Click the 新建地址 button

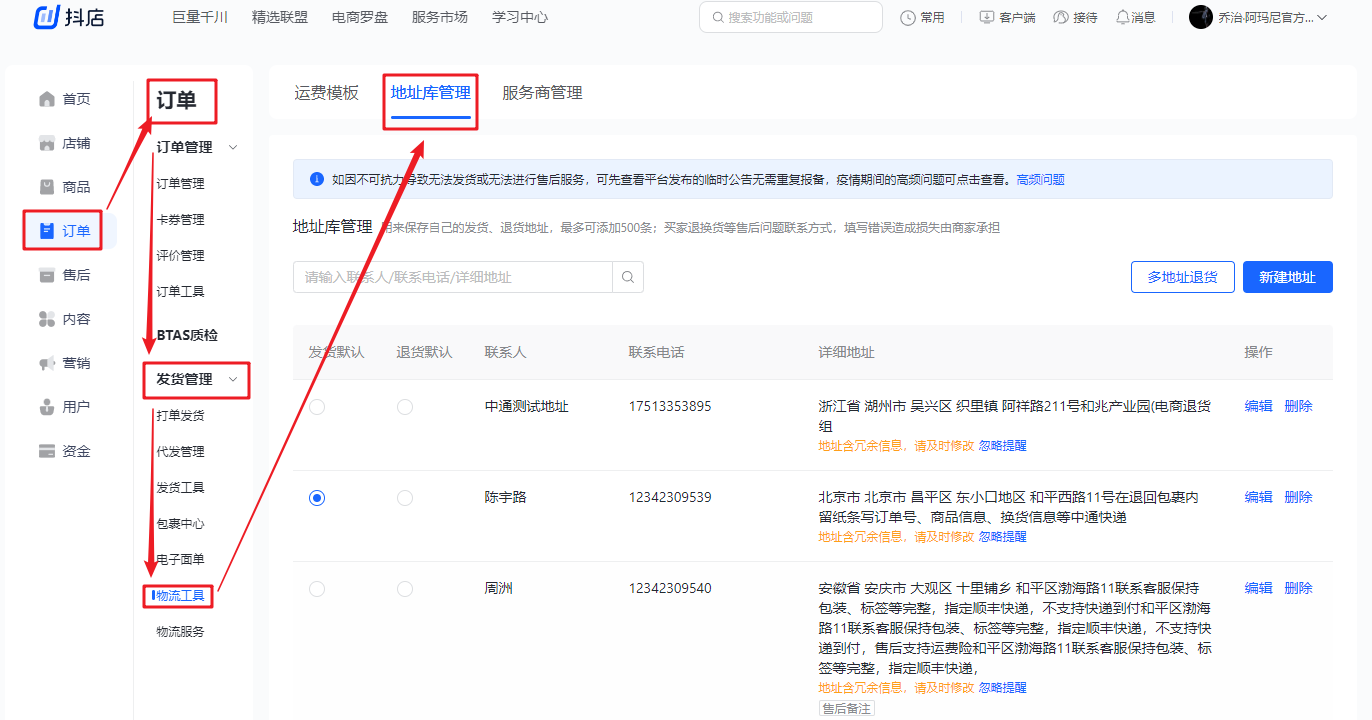pos(1288,277)
